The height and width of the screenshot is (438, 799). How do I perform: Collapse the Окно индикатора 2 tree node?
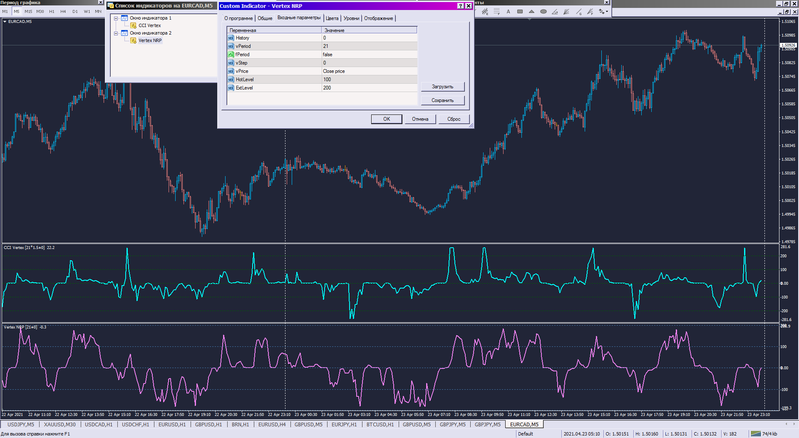[116, 33]
